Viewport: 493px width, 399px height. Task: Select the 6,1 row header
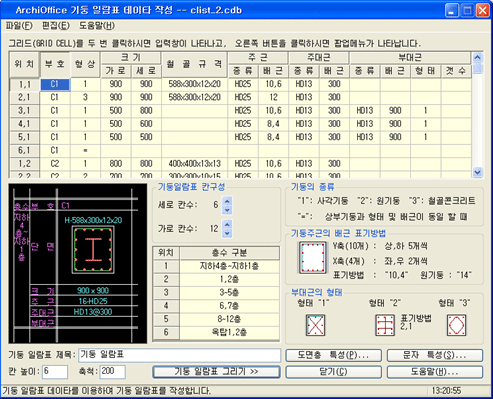pos(24,151)
